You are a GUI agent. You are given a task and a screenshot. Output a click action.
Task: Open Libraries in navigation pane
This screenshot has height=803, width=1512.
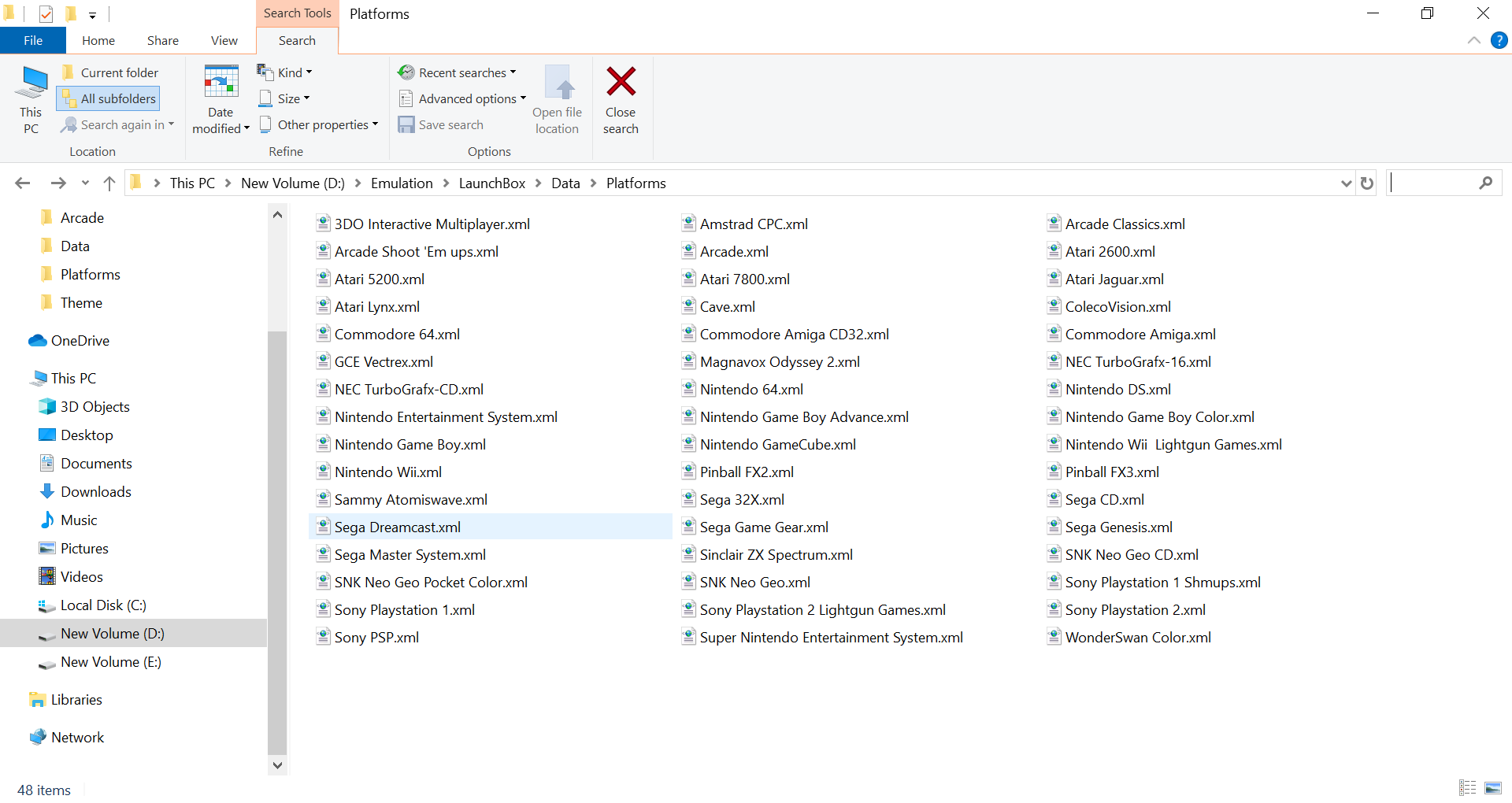(76, 700)
